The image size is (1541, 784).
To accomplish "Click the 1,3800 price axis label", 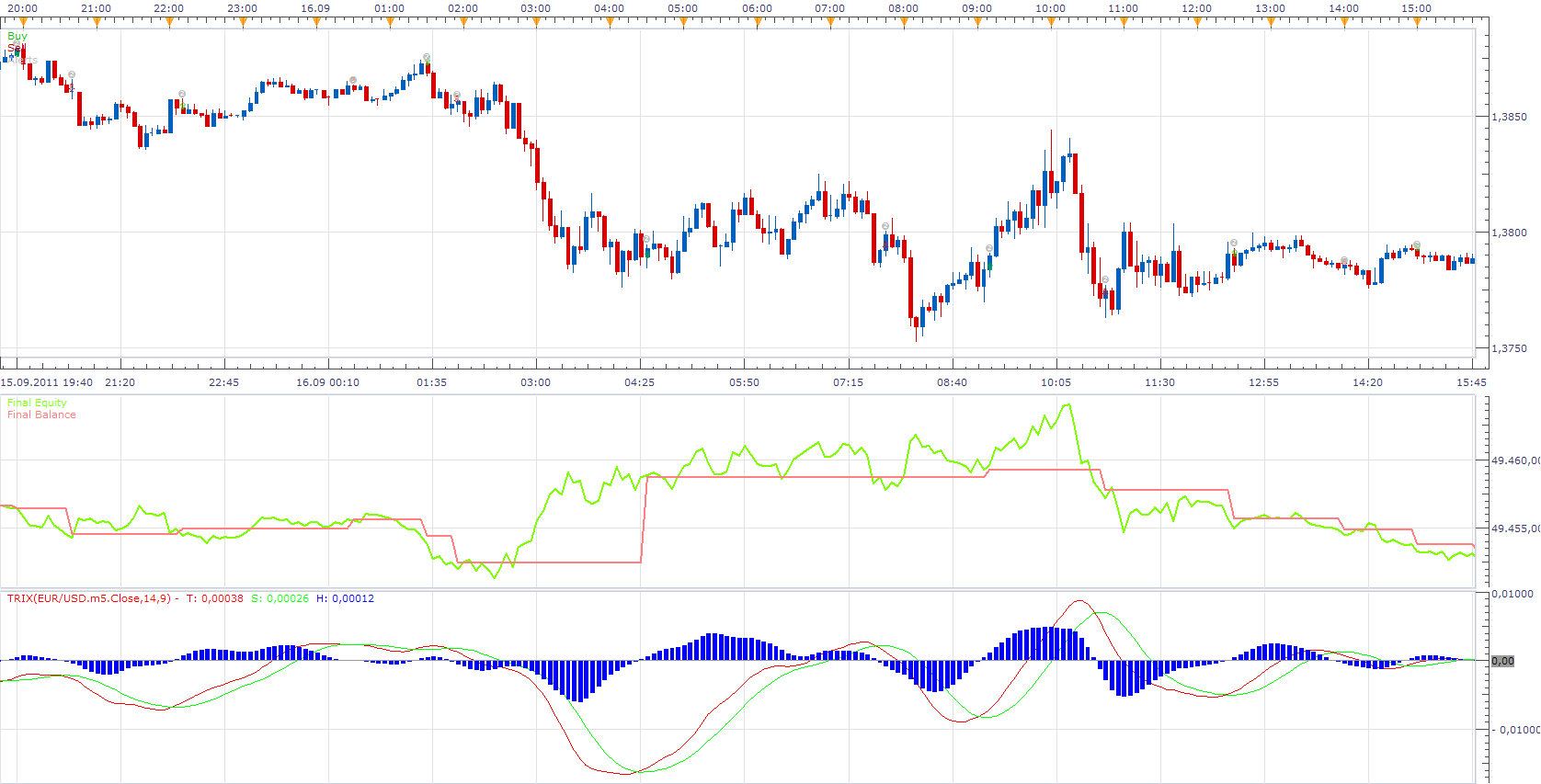I will [1509, 233].
